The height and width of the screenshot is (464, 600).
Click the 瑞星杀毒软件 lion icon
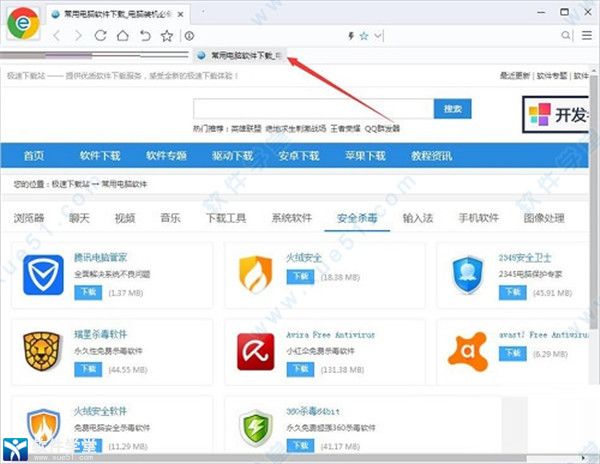[x=41, y=351]
